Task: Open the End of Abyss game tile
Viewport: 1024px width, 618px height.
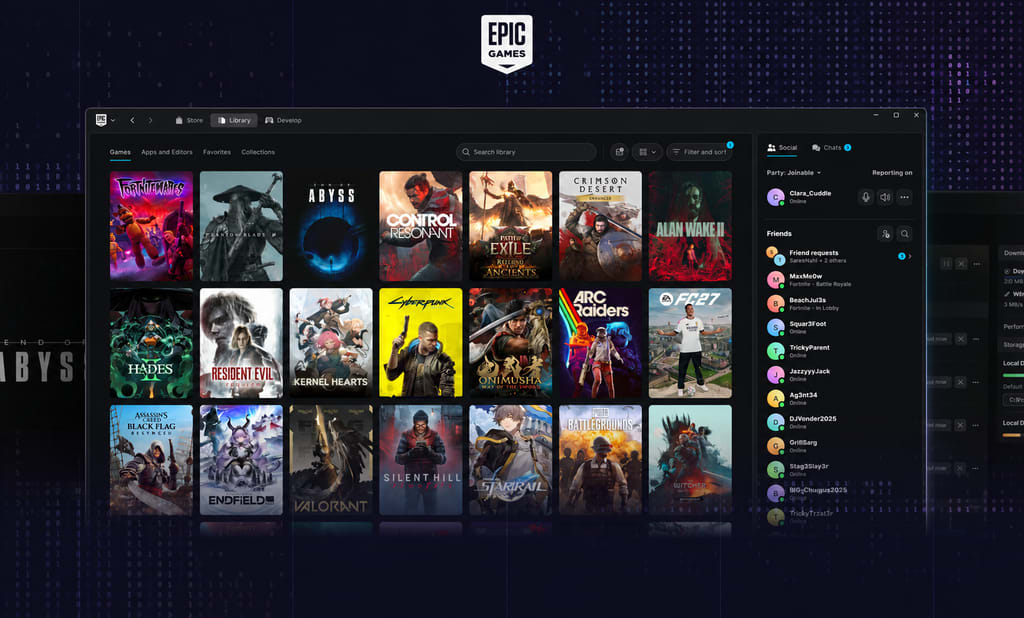Action: pyautogui.click(x=331, y=226)
